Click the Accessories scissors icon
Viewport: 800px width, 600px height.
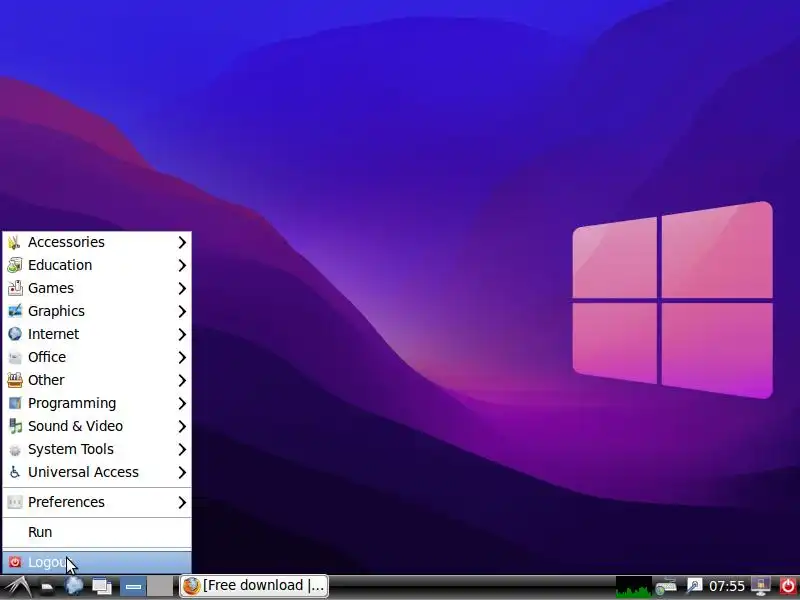[x=15, y=242]
